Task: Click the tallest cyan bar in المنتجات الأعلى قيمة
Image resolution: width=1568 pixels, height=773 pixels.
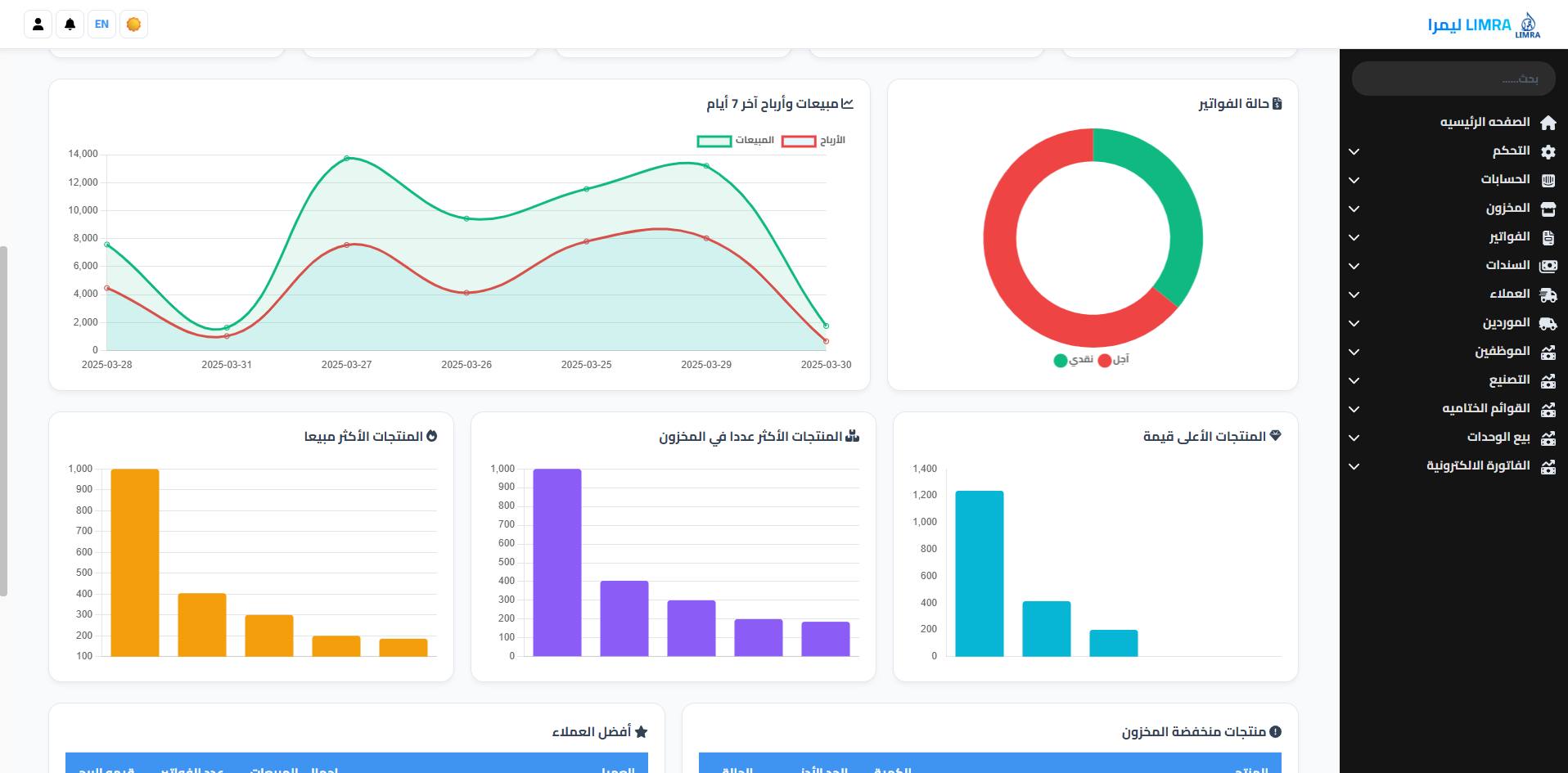Action: coord(980,573)
